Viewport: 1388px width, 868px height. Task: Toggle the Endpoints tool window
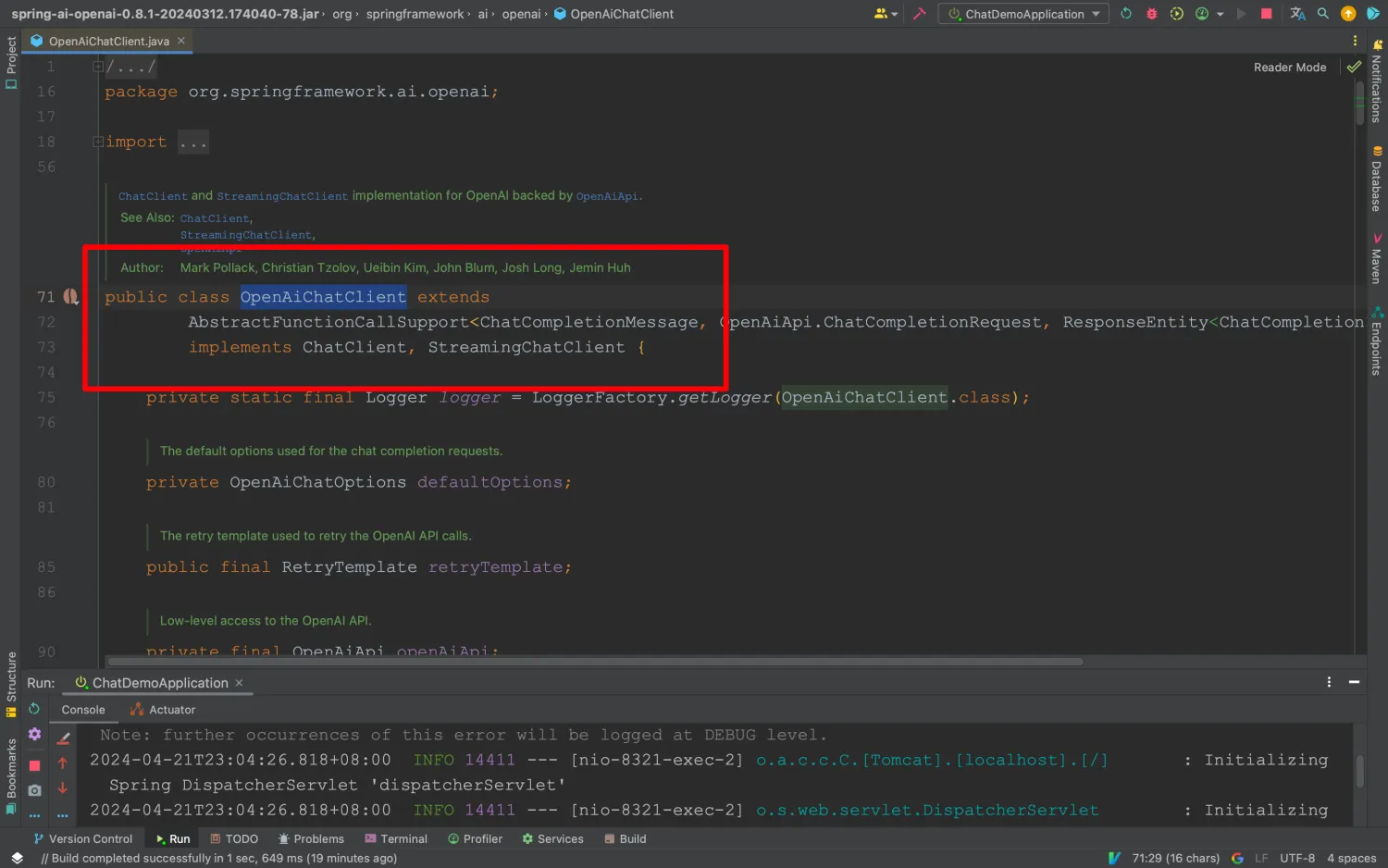tap(1377, 341)
